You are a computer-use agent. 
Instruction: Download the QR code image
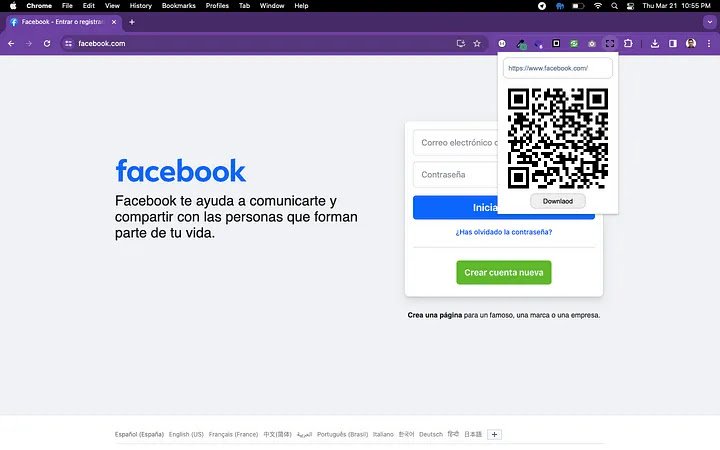tap(558, 201)
